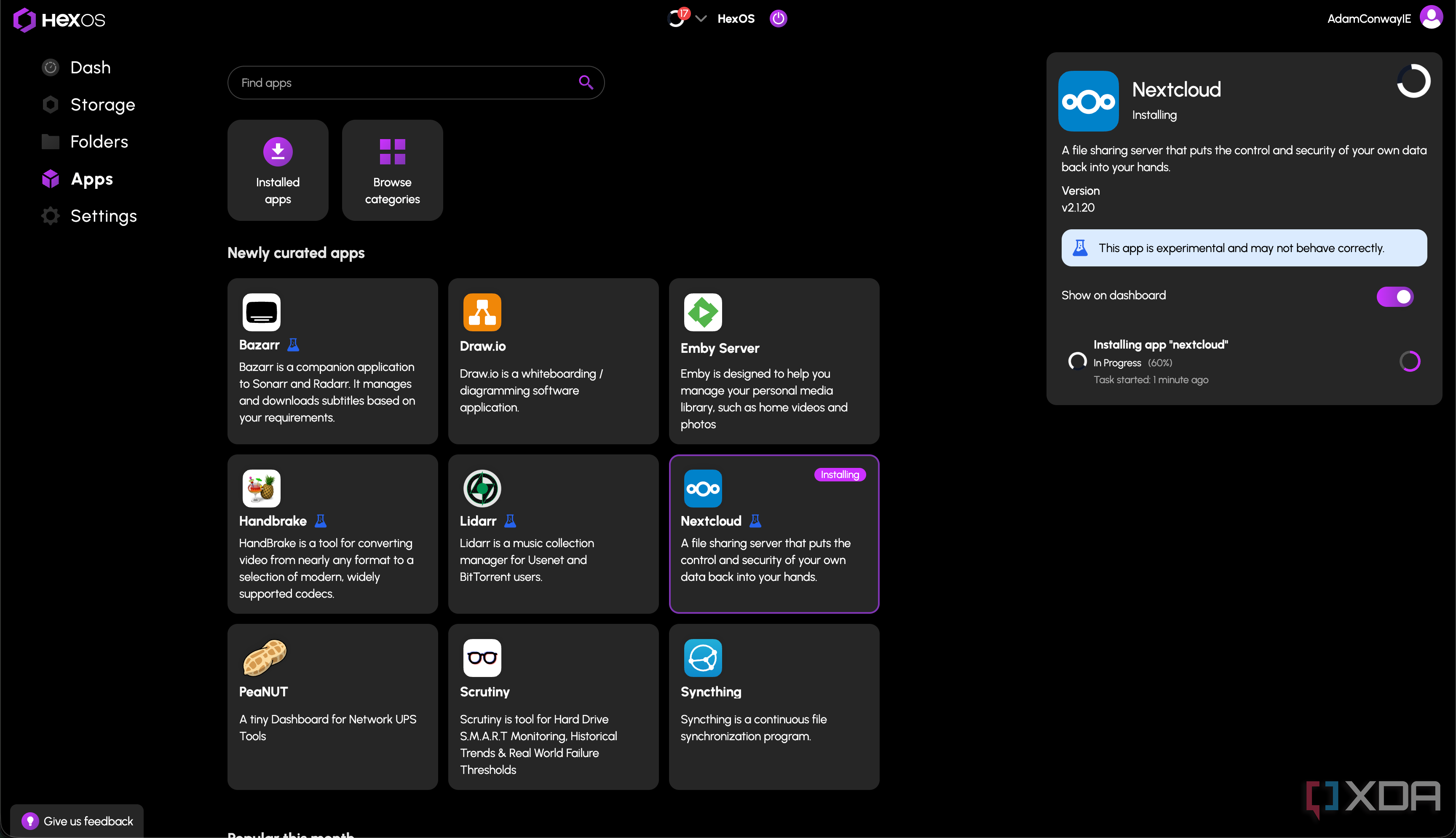Select Apps in the sidebar
The height and width of the screenshot is (838, 1456).
pyautogui.click(x=77, y=179)
